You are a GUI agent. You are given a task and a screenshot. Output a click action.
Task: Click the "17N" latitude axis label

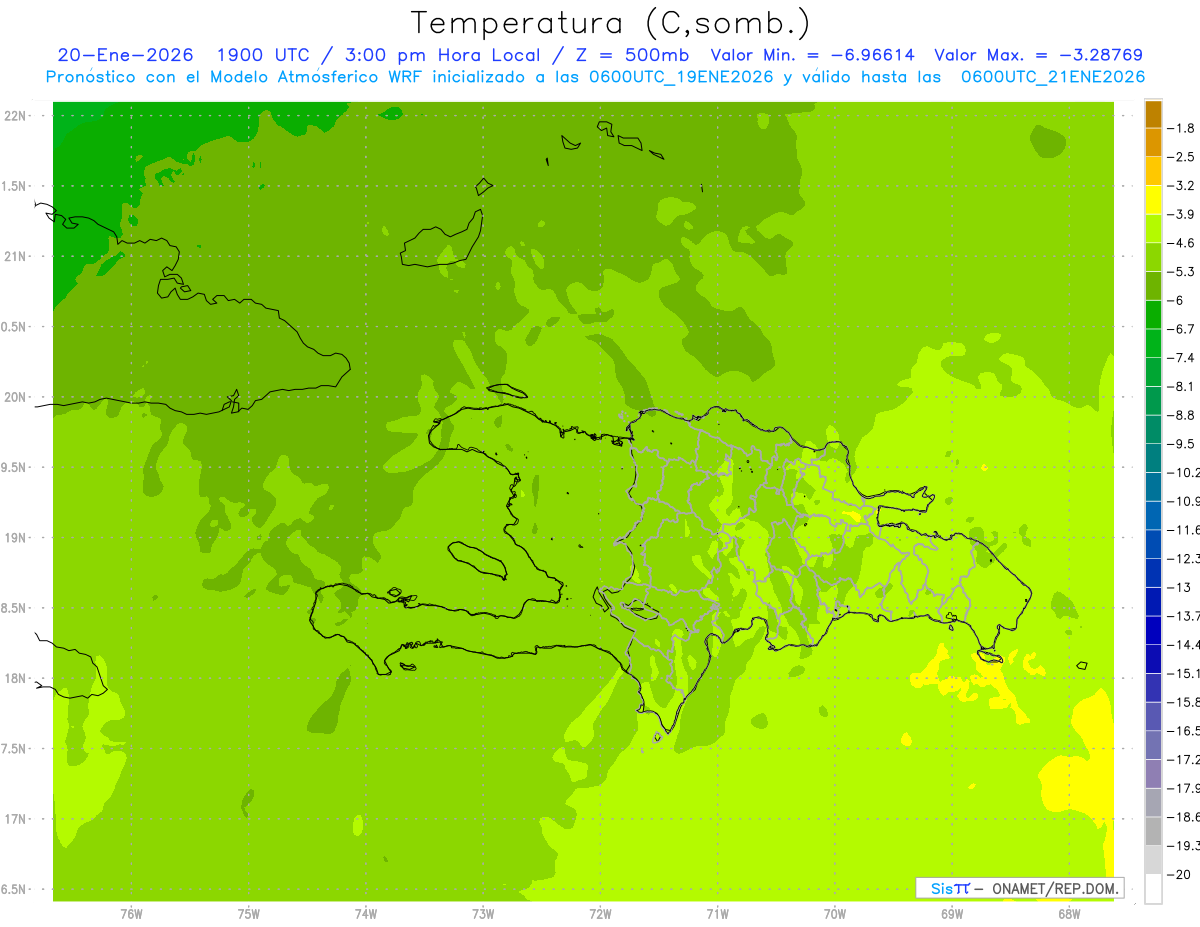[x=17, y=820]
